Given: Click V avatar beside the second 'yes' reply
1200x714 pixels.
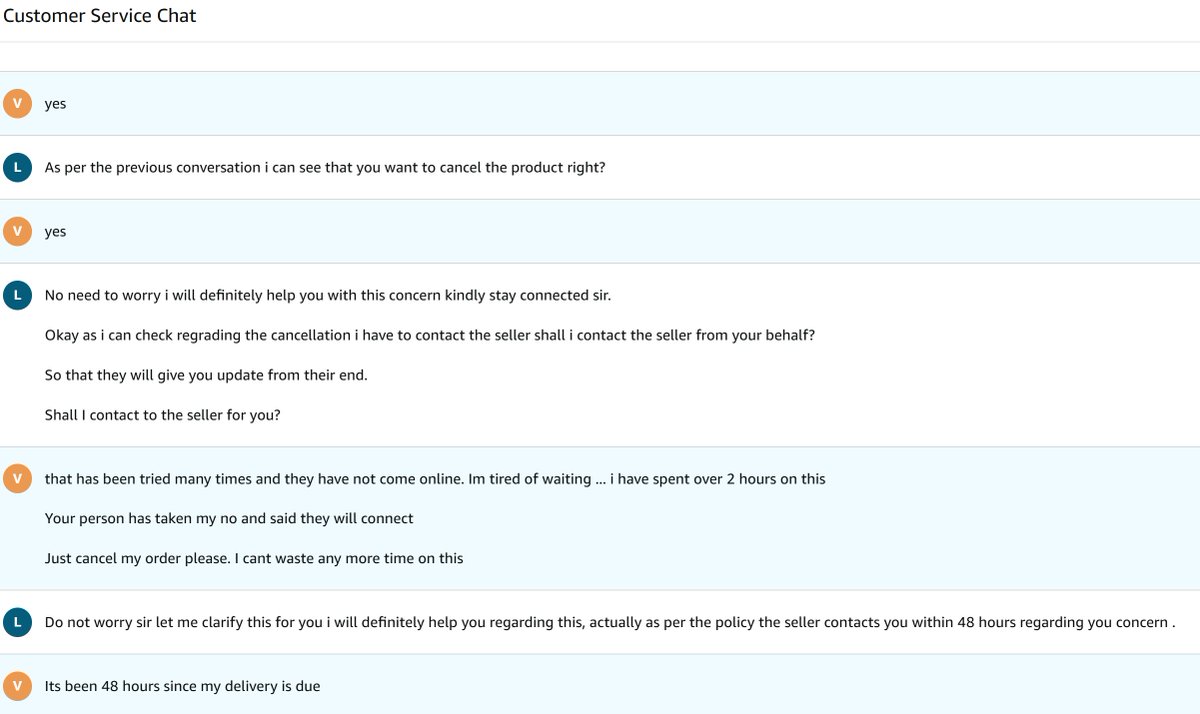Looking at the screenshot, I should click(17, 231).
